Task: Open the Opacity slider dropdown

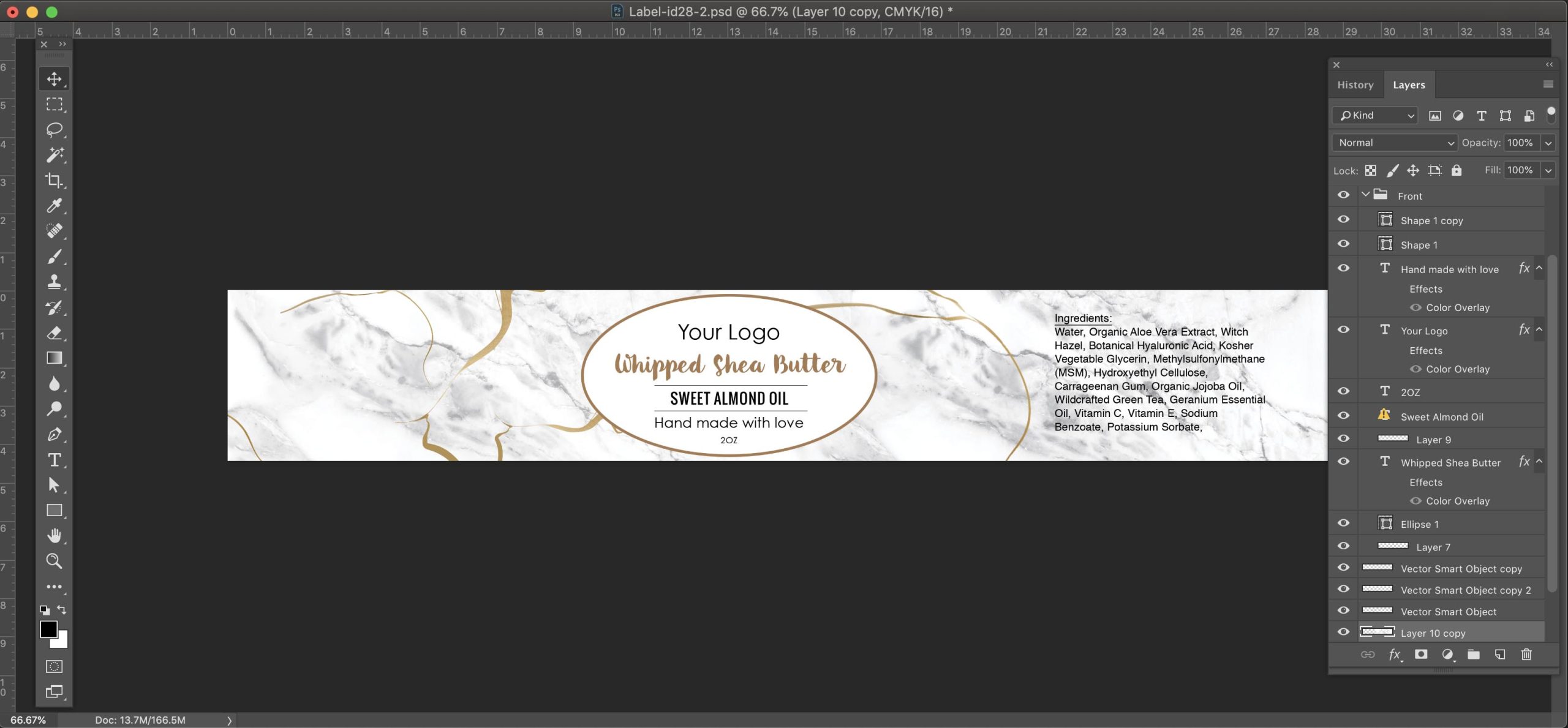Action: pos(1549,143)
